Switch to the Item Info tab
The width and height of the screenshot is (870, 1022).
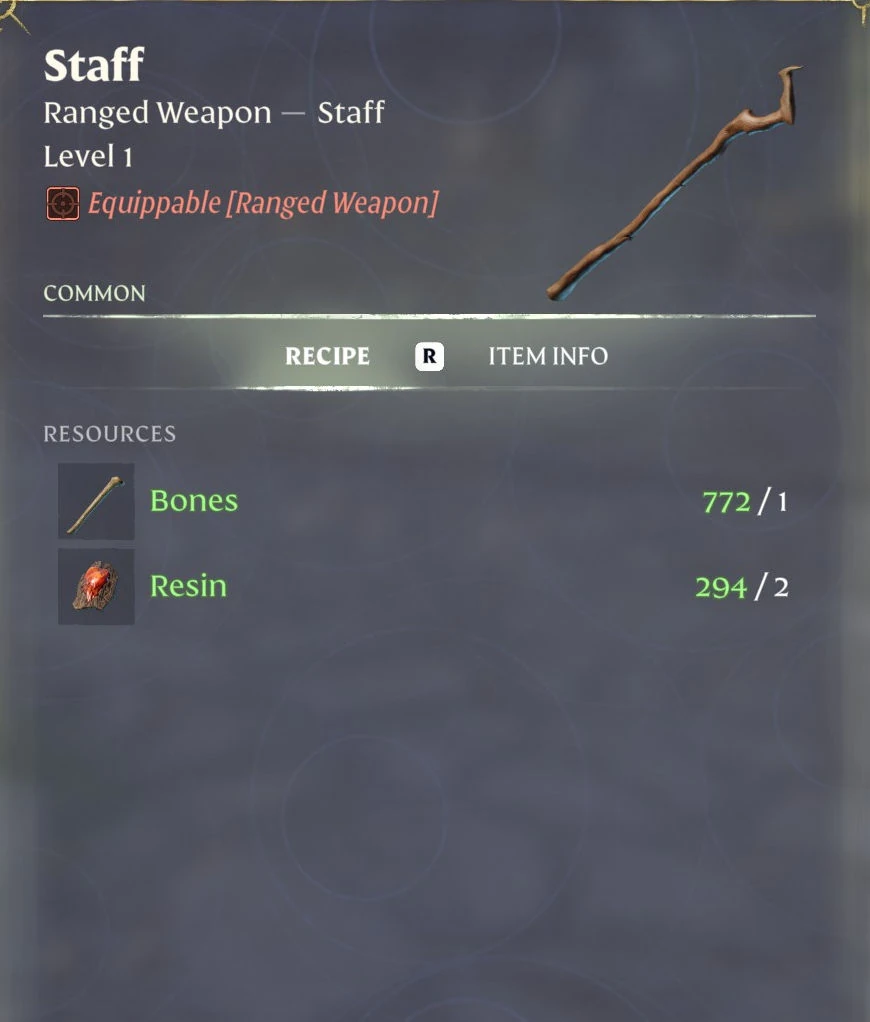(x=548, y=357)
